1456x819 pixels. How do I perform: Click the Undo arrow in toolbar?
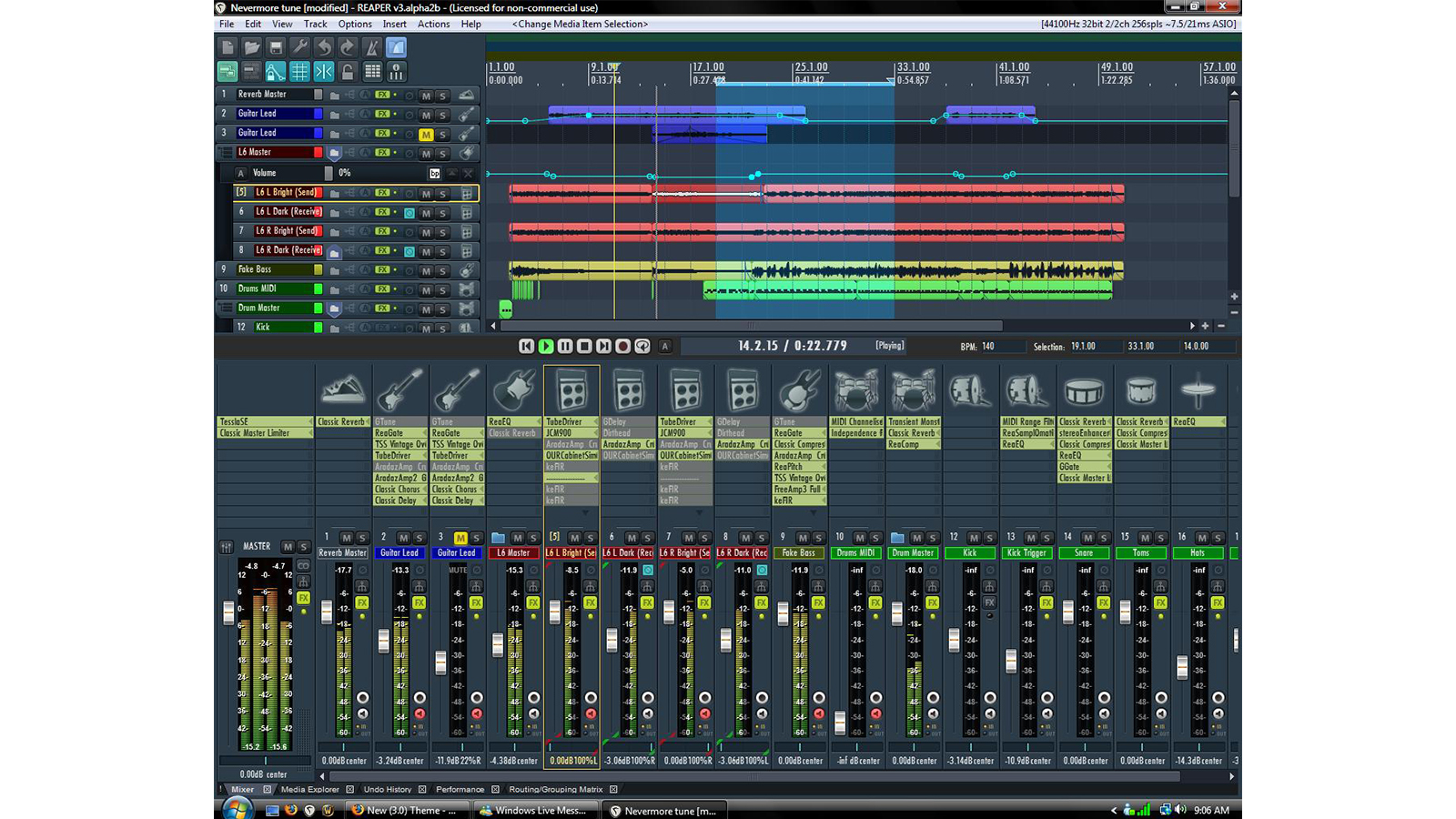tap(324, 47)
